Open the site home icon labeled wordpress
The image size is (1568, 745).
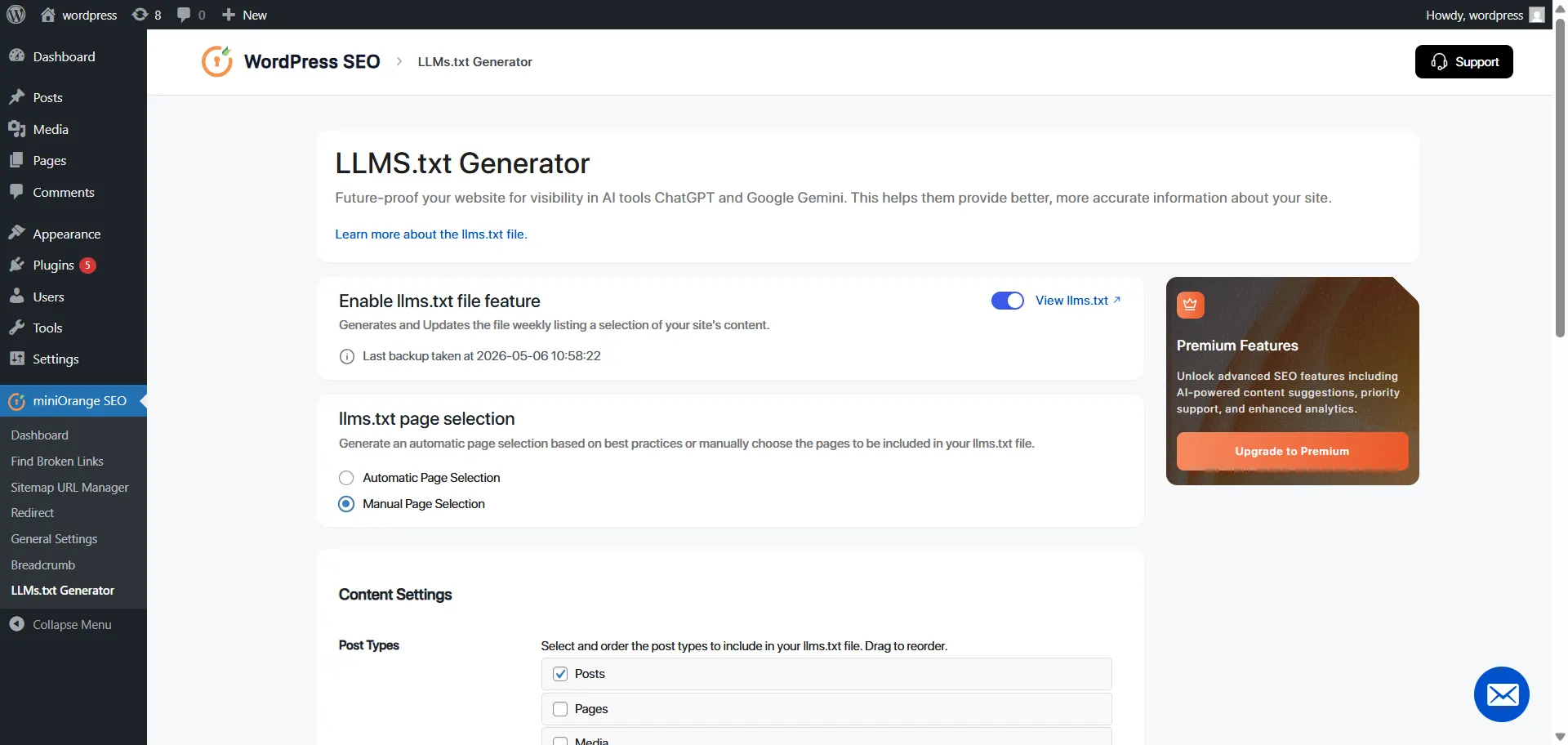click(x=48, y=15)
